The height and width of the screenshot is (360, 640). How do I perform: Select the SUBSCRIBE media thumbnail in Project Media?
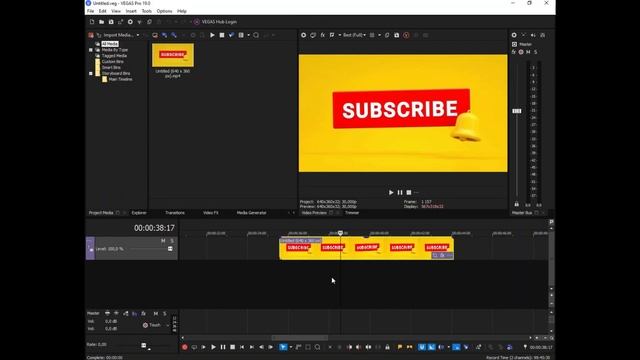pyautogui.click(x=173, y=55)
